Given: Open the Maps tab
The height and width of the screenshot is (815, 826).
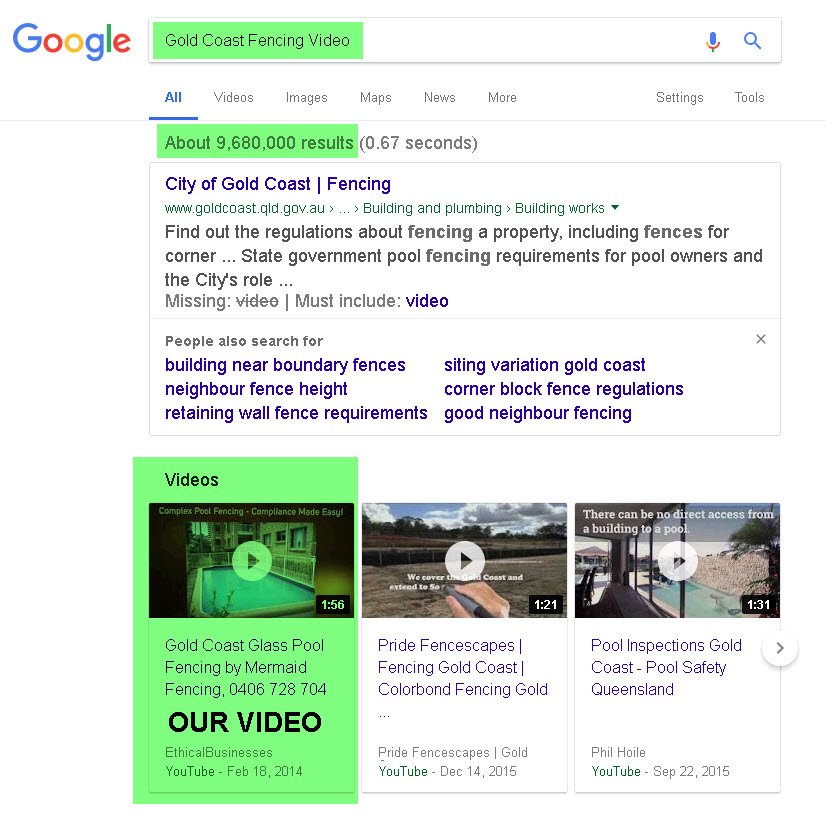Looking at the screenshot, I should coord(376,97).
